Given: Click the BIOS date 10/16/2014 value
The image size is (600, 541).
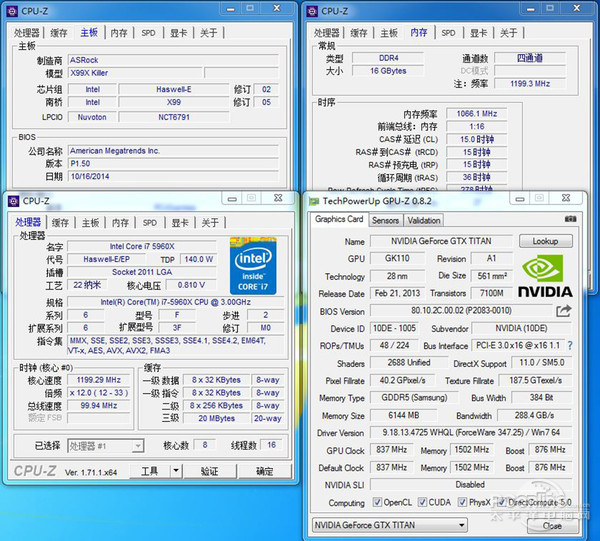Looking at the screenshot, I should [x=173, y=176].
